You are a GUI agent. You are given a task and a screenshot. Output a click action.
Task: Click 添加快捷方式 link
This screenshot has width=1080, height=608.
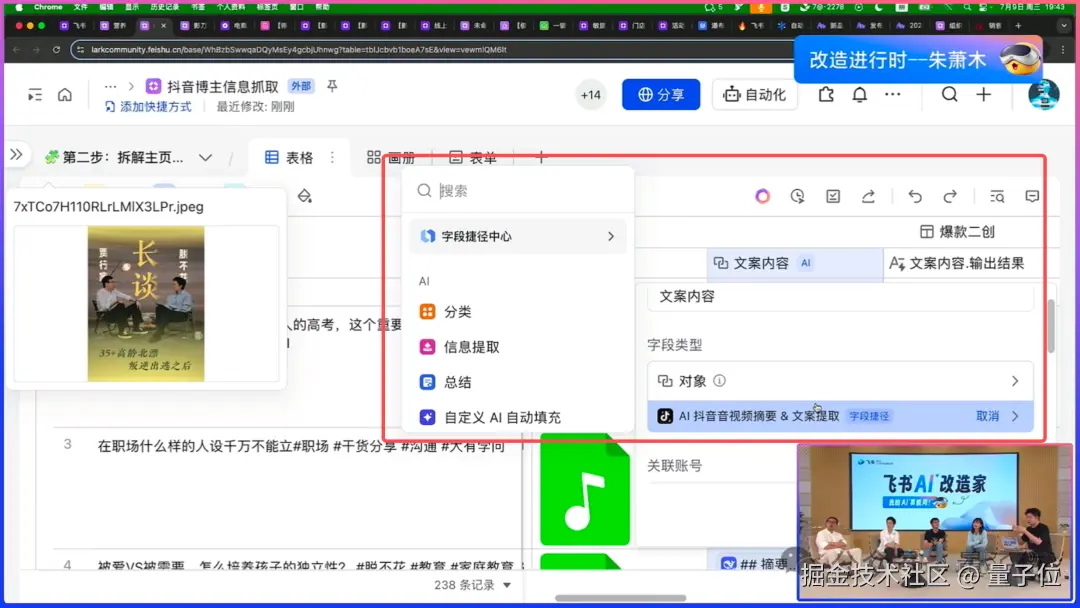point(149,107)
